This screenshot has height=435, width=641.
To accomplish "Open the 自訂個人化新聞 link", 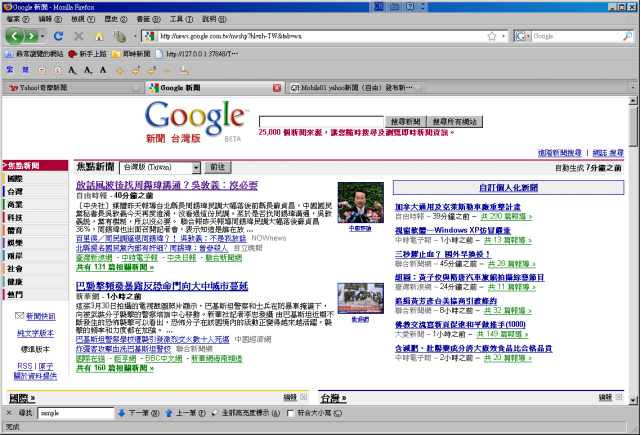I will coord(508,188).
